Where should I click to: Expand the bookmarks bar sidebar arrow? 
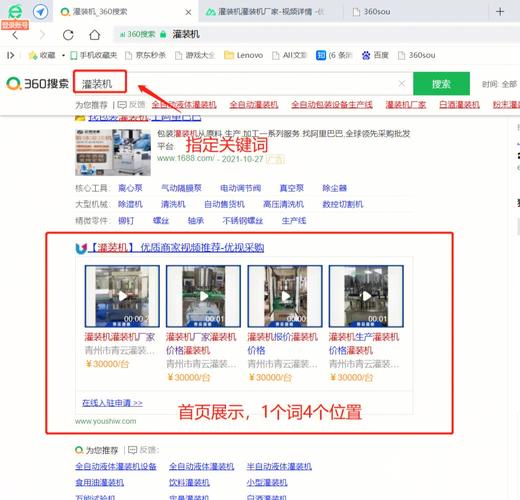11,55
